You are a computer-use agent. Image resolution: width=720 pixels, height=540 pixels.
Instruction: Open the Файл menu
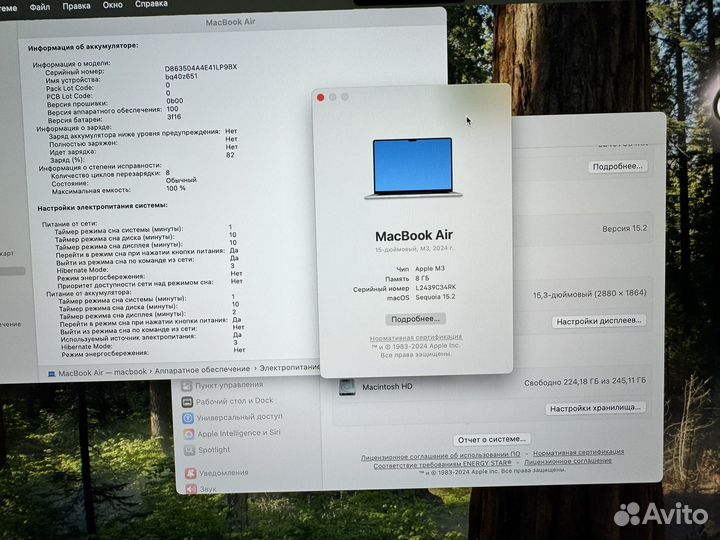coord(39,7)
